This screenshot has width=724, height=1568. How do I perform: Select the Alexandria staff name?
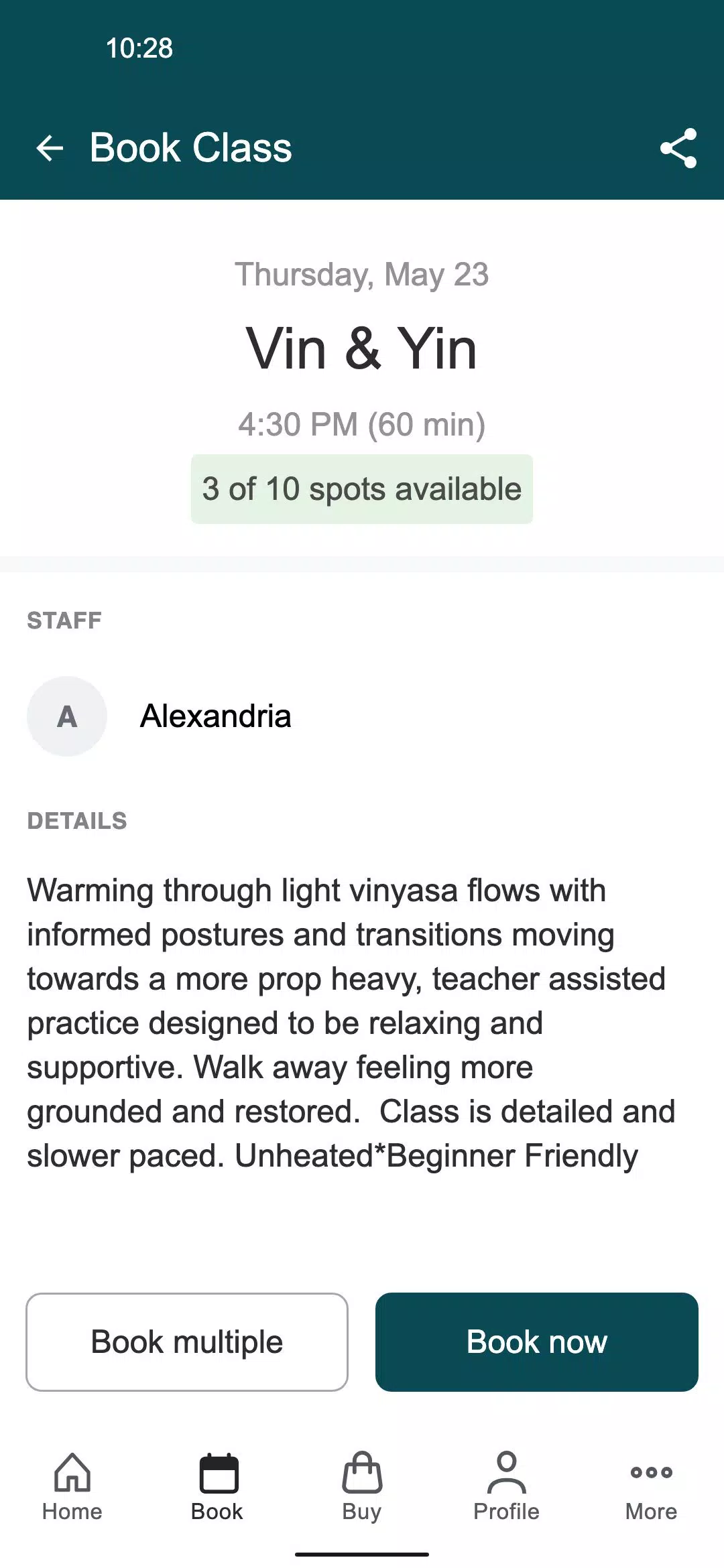tap(216, 716)
